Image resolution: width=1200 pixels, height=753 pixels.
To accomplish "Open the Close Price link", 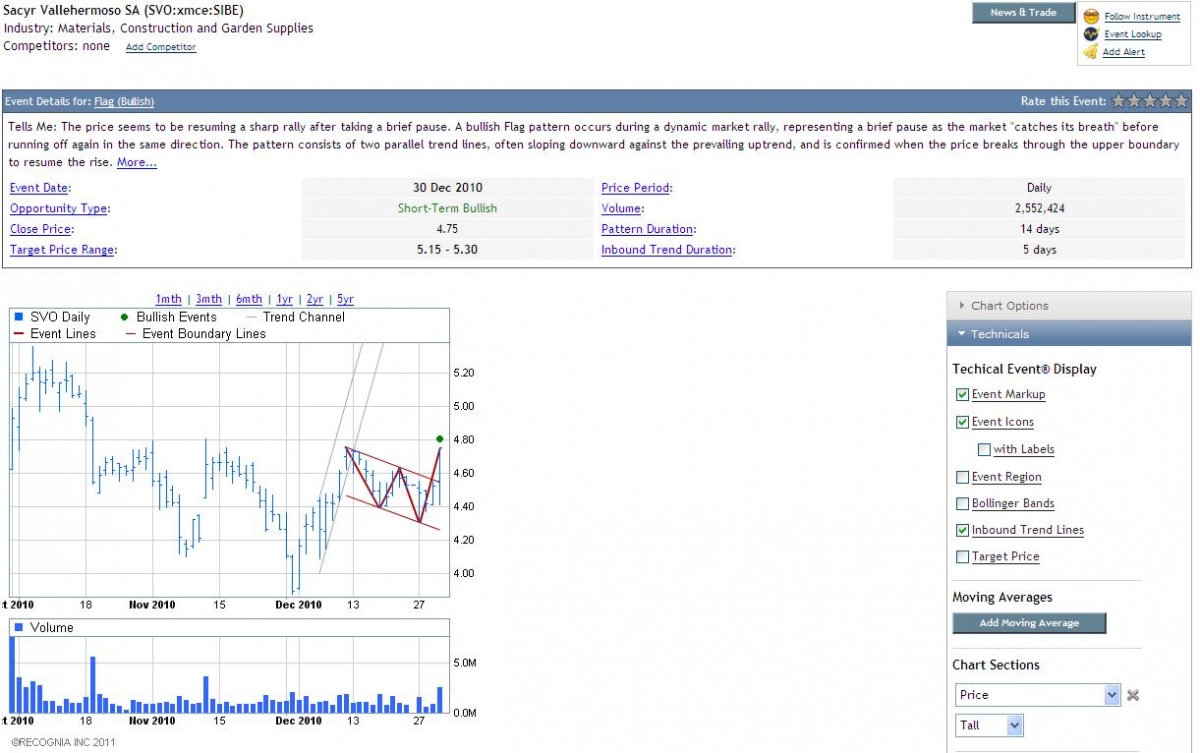I will click(40, 229).
